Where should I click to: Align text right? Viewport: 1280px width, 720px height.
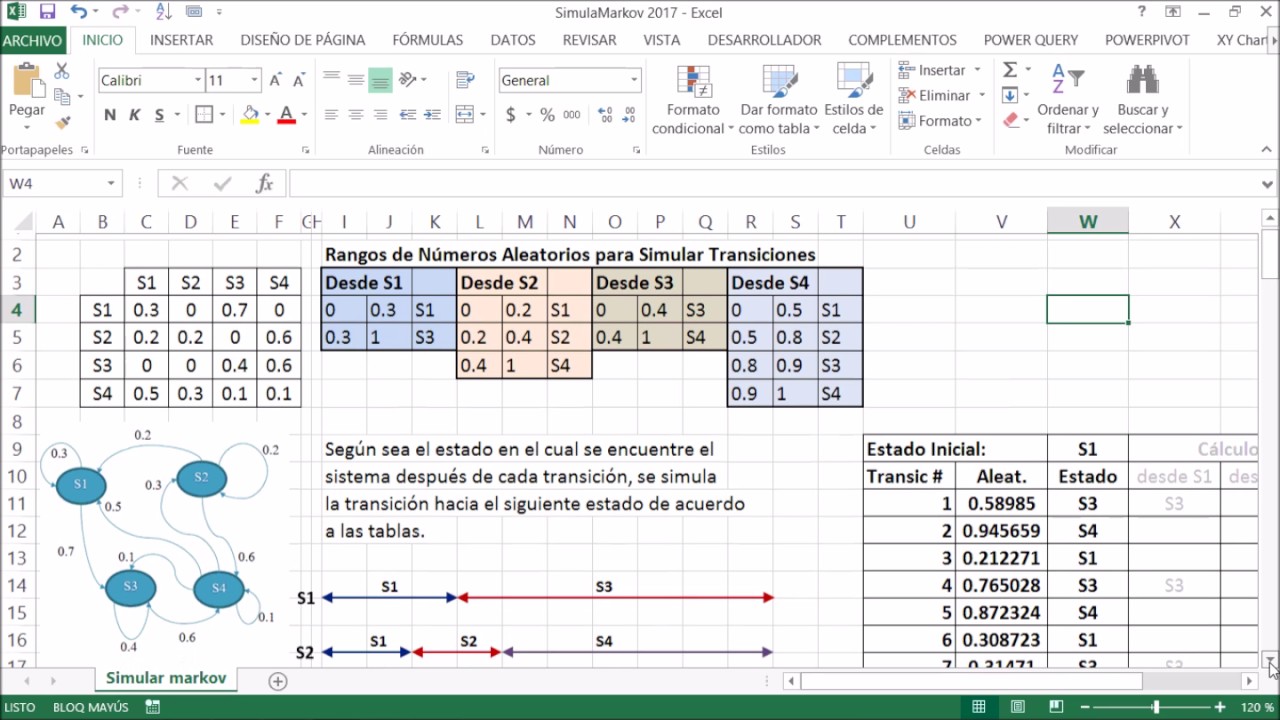[380, 115]
